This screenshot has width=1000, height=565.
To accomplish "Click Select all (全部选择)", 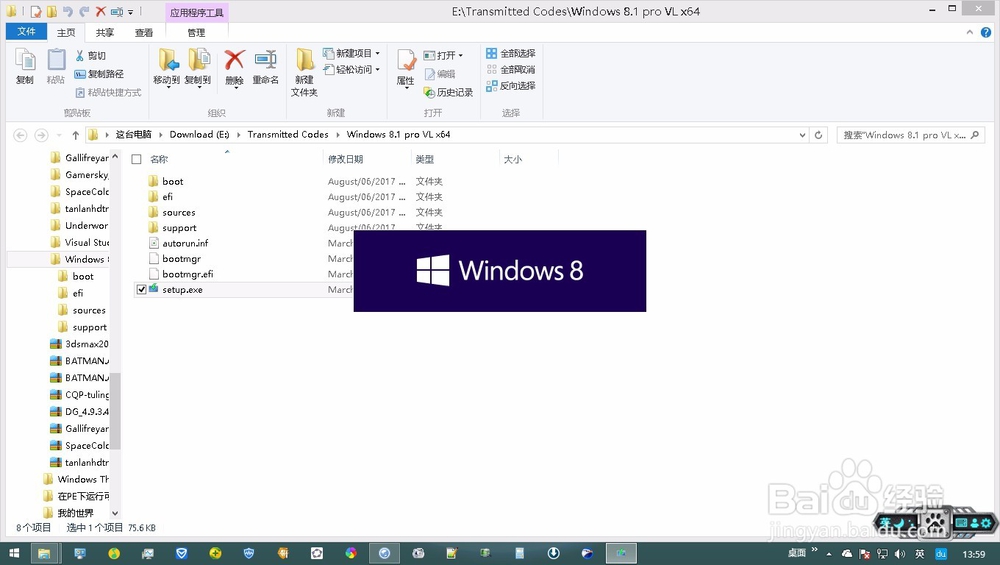I will point(511,54).
